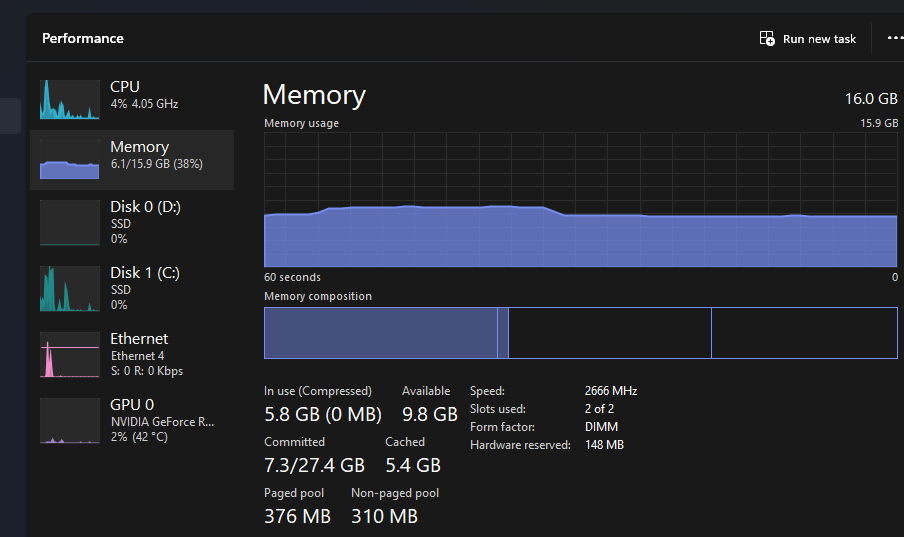Click the Run new task button label
The image size is (904, 537).
pyautogui.click(x=819, y=39)
